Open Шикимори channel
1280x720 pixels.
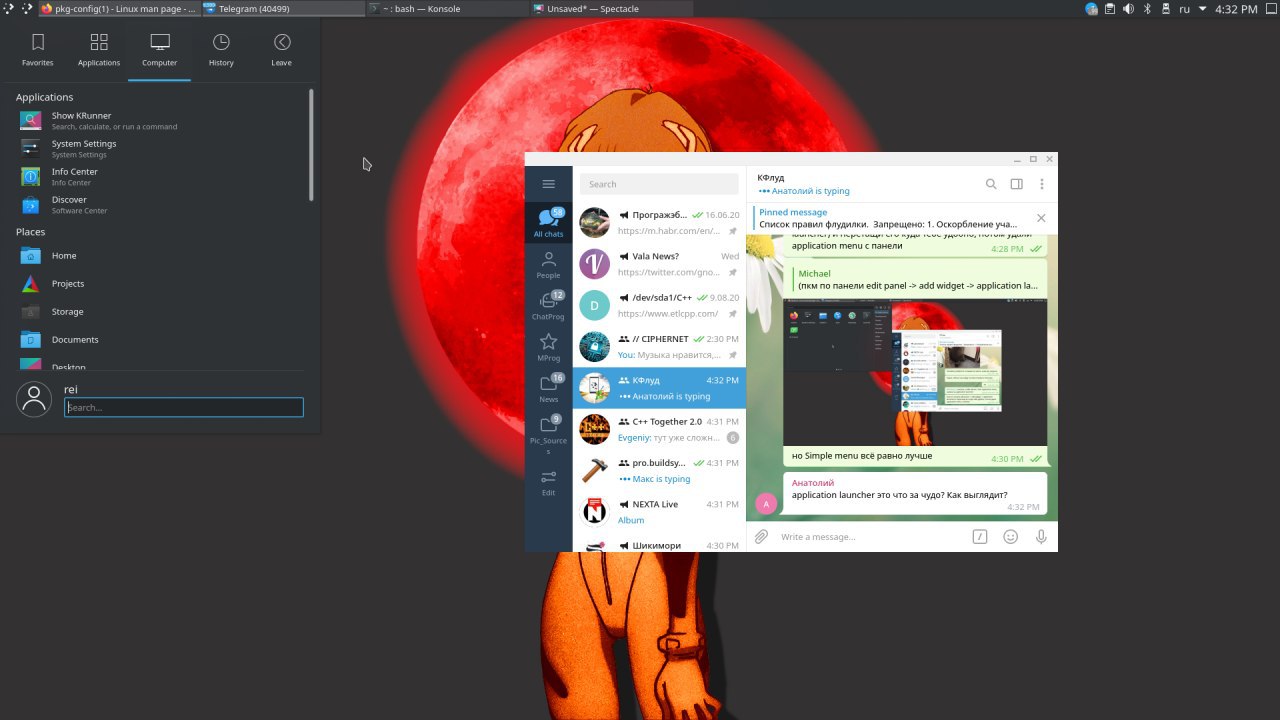[x=660, y=543]
